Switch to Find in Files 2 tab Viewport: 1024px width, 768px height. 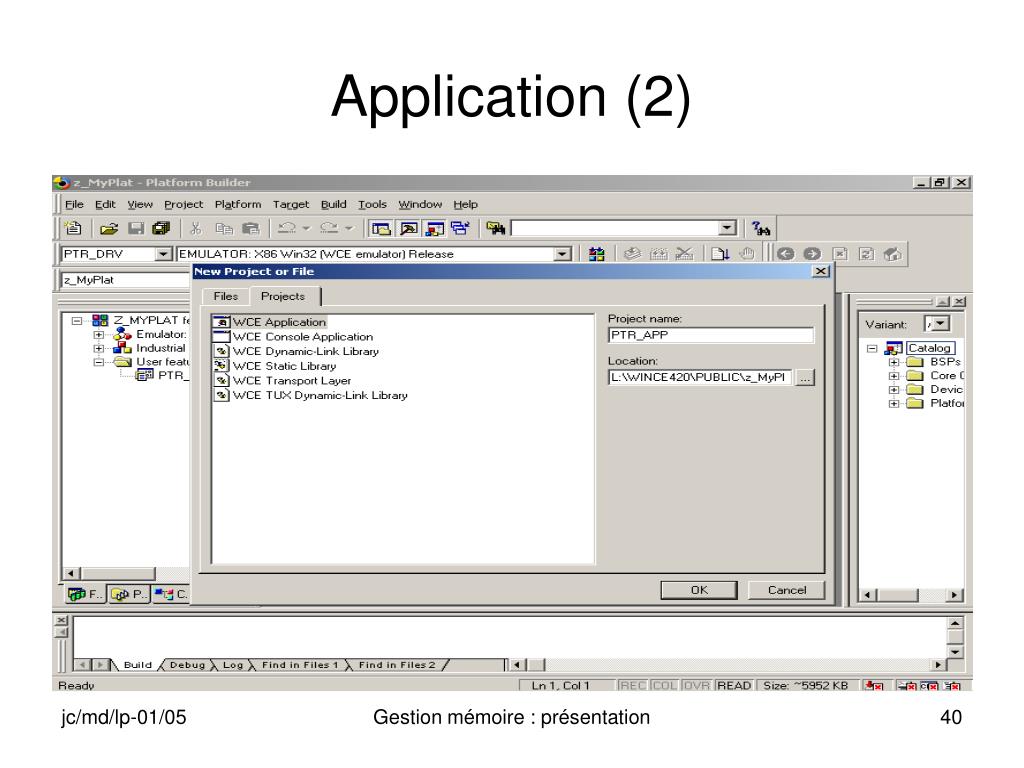(x=396, y=665)
